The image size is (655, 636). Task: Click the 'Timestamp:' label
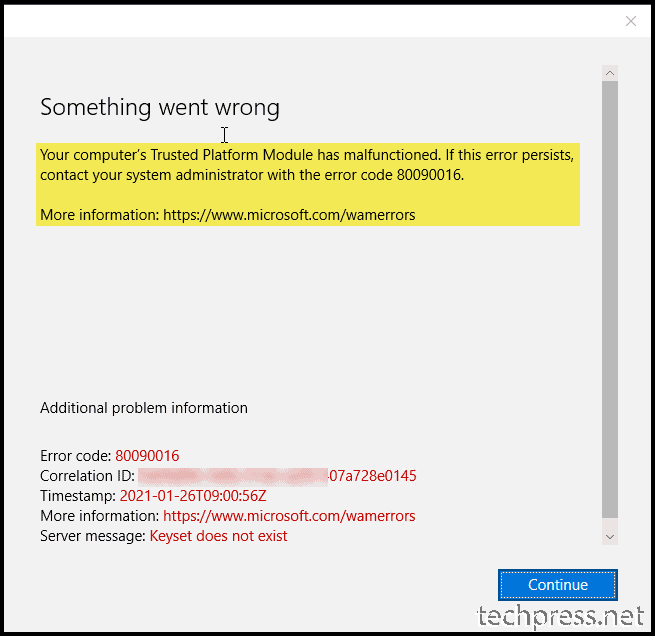point(78,496)
